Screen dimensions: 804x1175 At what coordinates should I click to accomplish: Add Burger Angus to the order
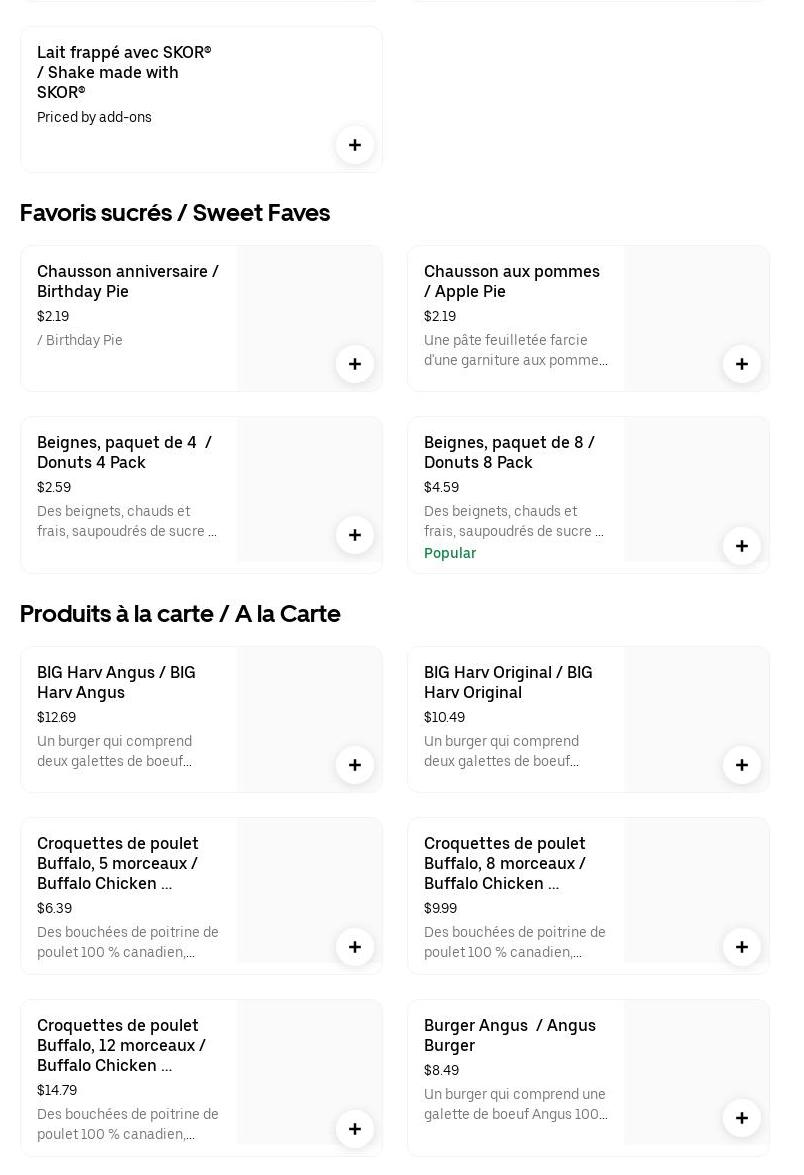pos(742,1118)
